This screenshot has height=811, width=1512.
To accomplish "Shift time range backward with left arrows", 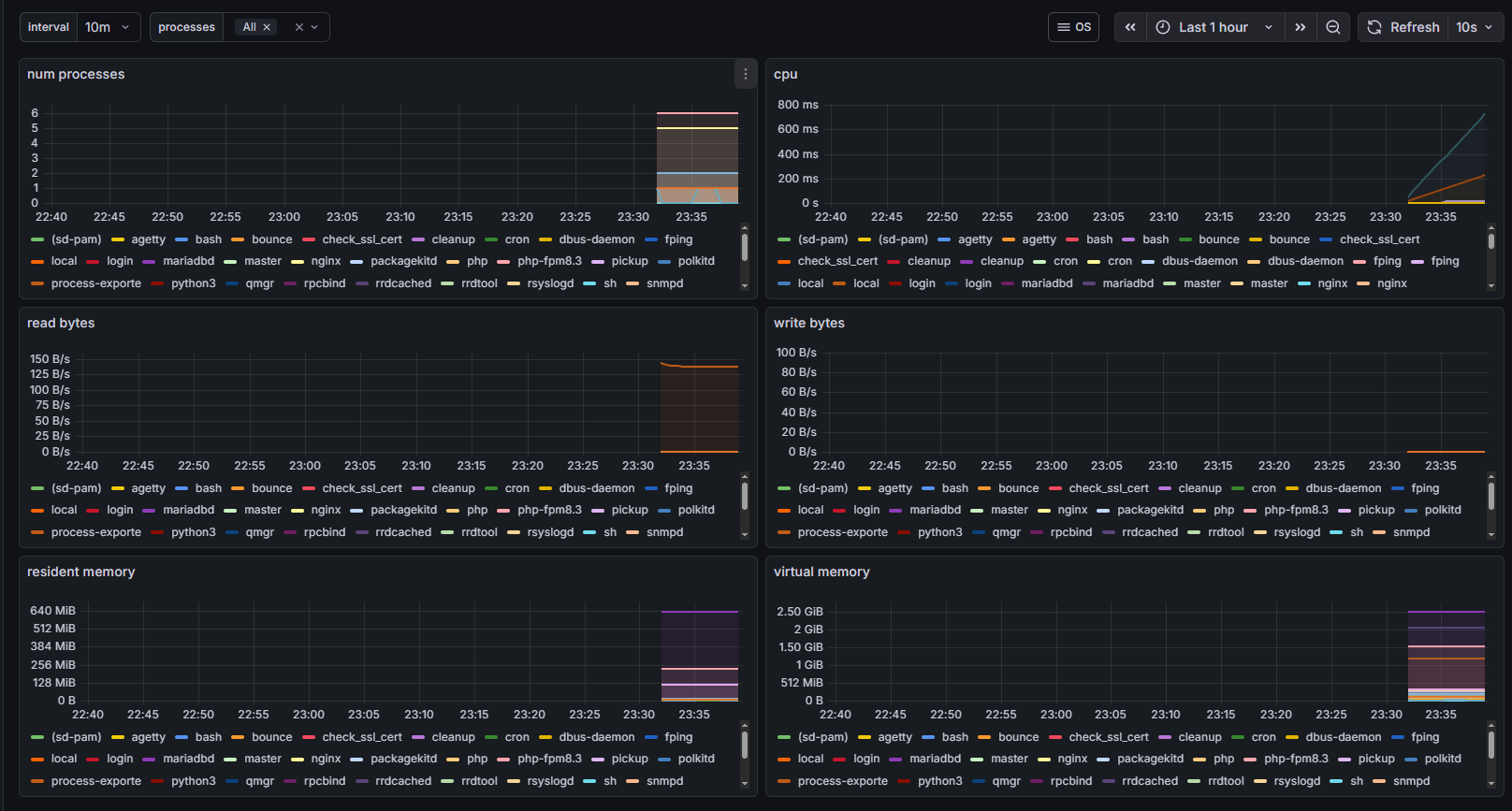I will 1130,27.
